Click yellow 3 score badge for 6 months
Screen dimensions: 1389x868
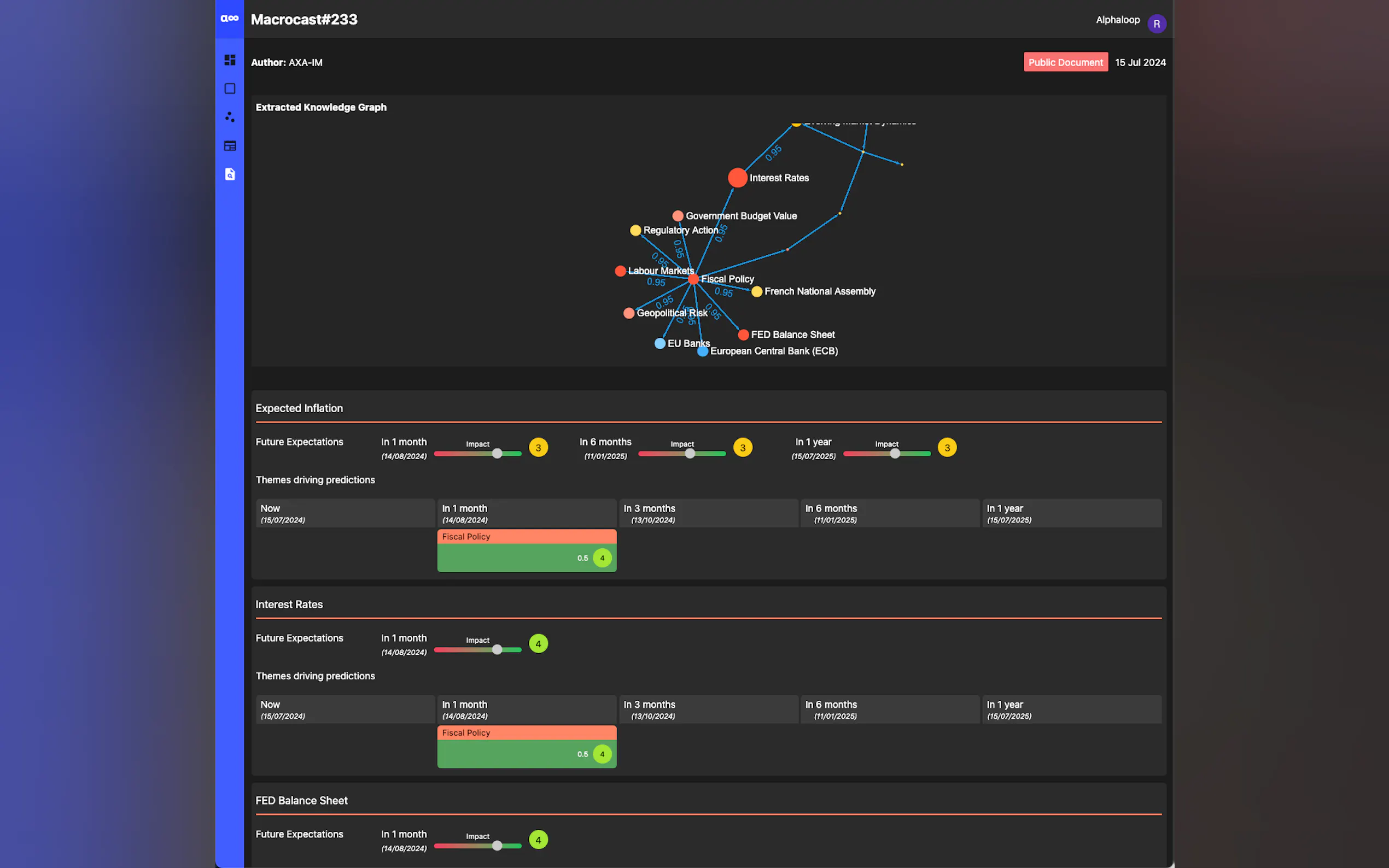[x=743, y=448]
